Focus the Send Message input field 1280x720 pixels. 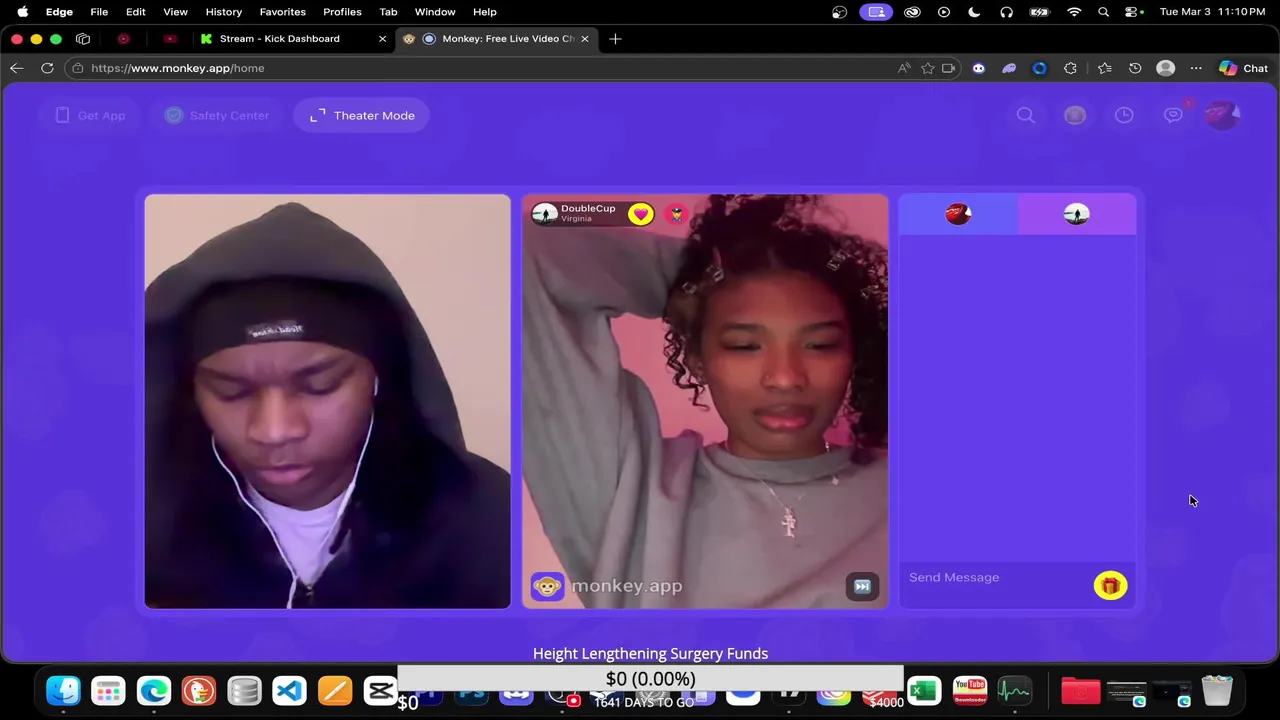tap(995, 578)
